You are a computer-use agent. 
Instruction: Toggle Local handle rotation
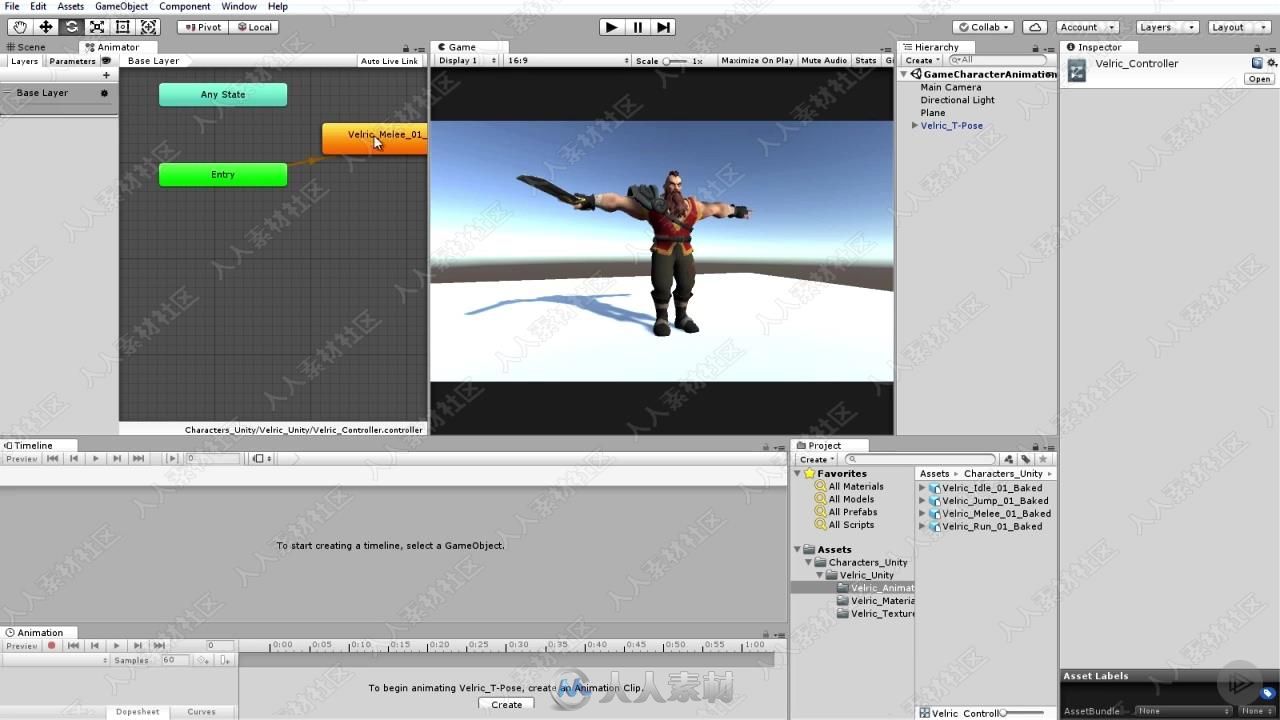254,27
